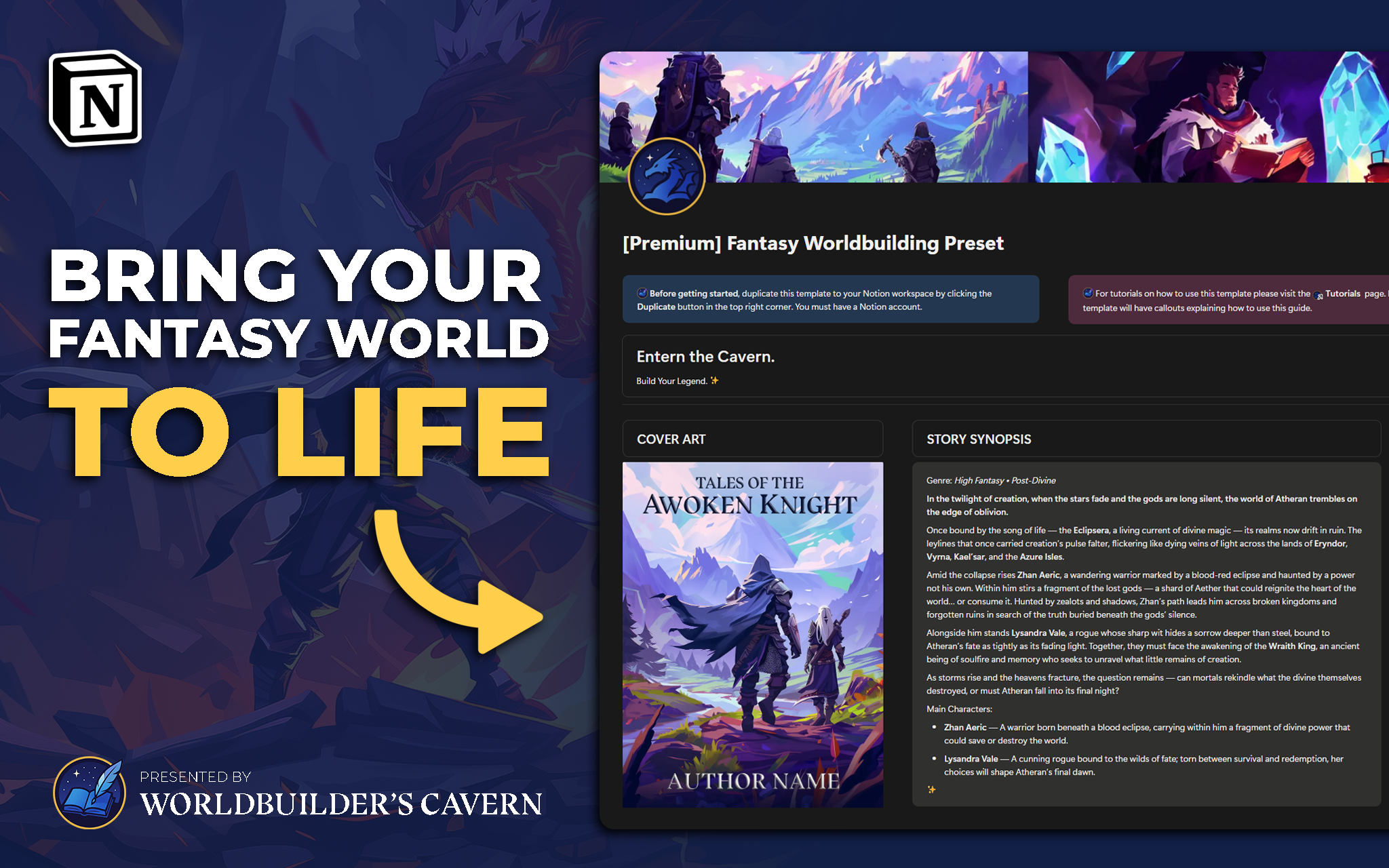Collapse the Entern the Cavern block
Viewport: 1389px width, 868px height.
point(705,357)
